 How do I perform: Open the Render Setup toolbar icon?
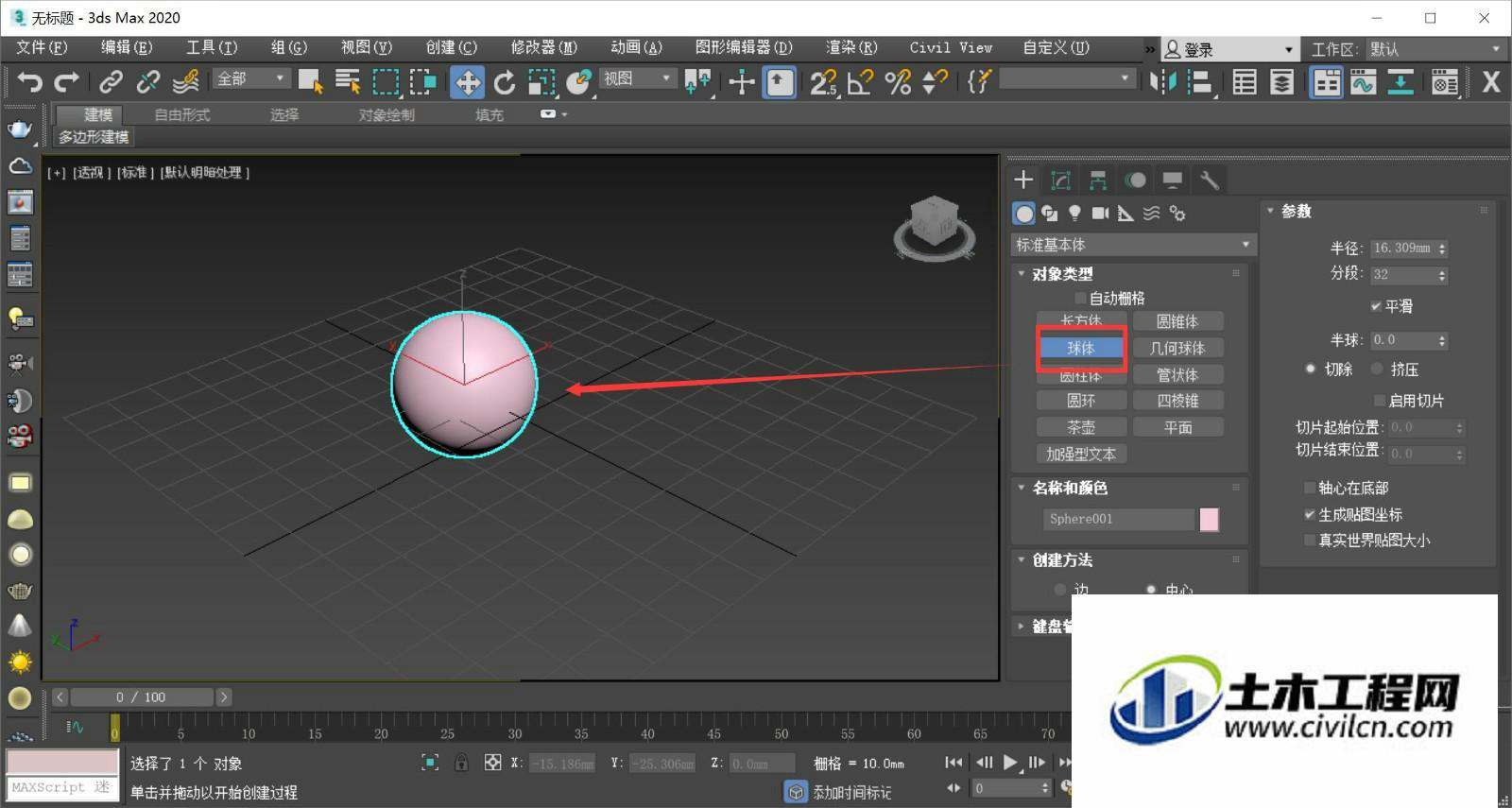coord(1445,82)
